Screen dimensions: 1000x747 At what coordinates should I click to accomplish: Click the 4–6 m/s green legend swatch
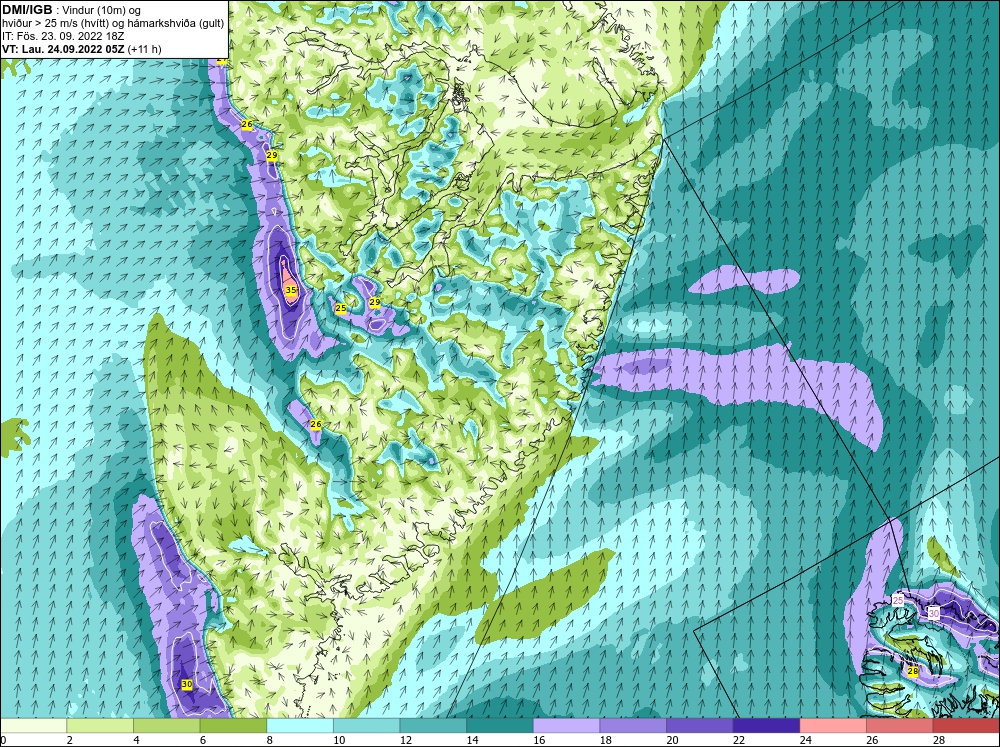pyautogui.click(x=166, y=726)
